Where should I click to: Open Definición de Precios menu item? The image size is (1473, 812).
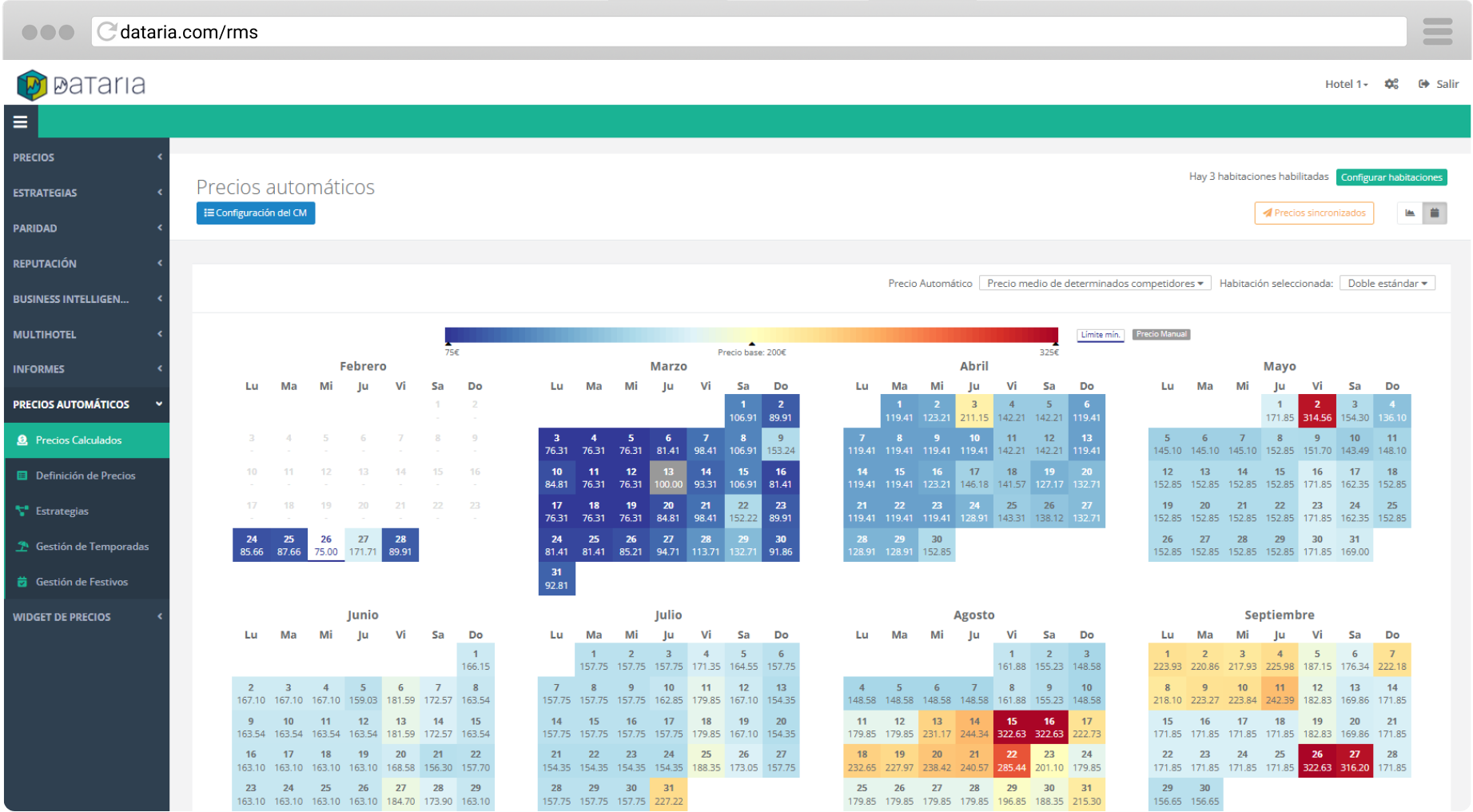click(x=86, y=476)
